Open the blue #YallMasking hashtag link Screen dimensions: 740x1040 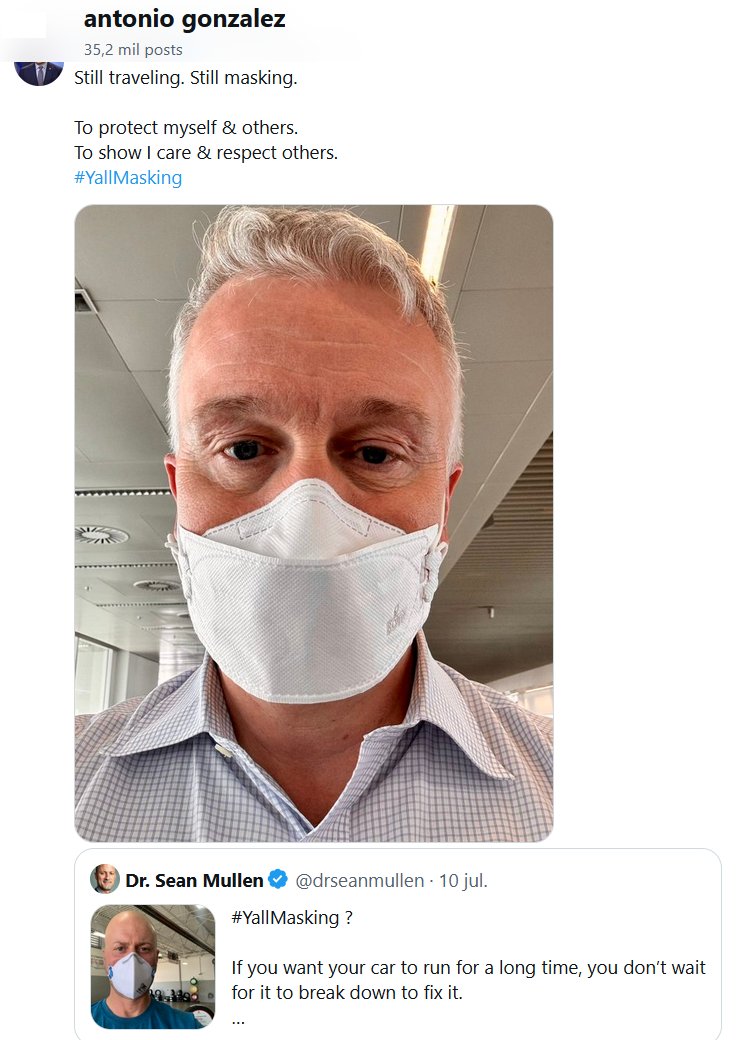click(x=128, y=178)
